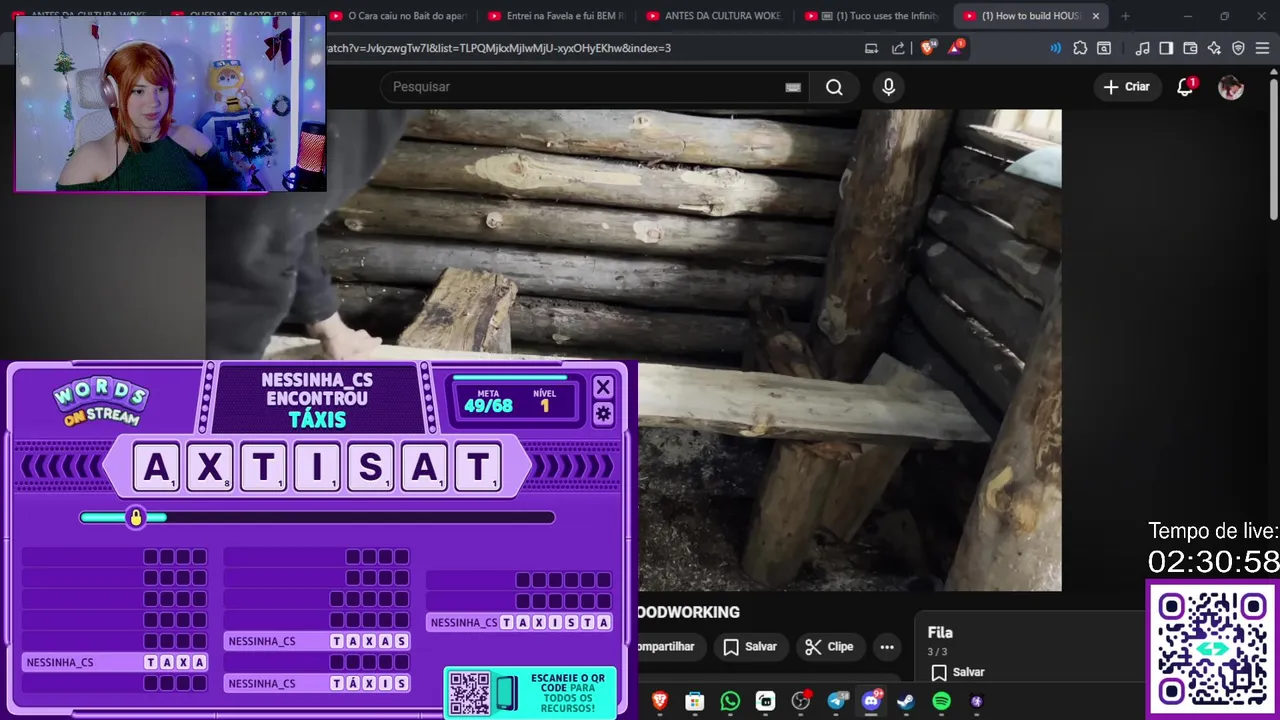Open more actions three-dot menu
This screenshot has height=720, width=1280.
(887, 647)
